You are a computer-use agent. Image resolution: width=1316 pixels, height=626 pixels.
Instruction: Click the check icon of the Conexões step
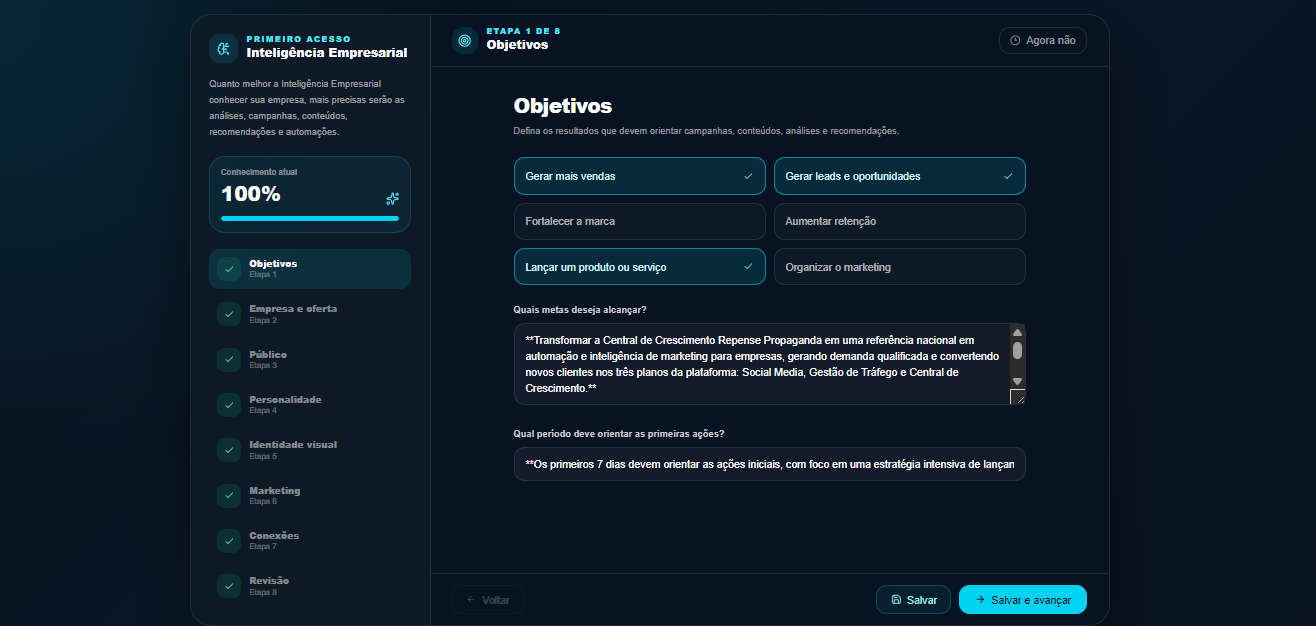click(229, 541)
